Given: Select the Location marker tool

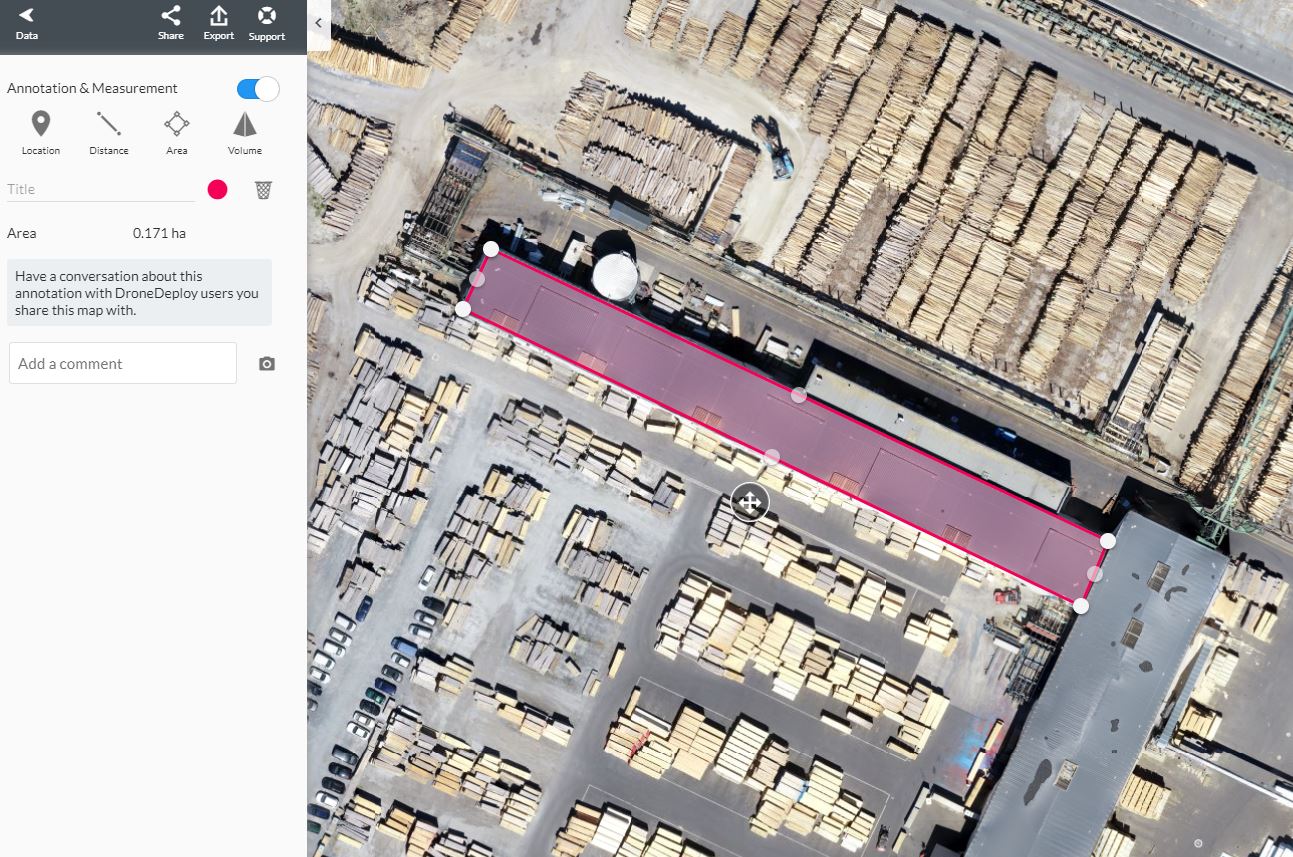Looking at the screenshot, I should 41,133.
